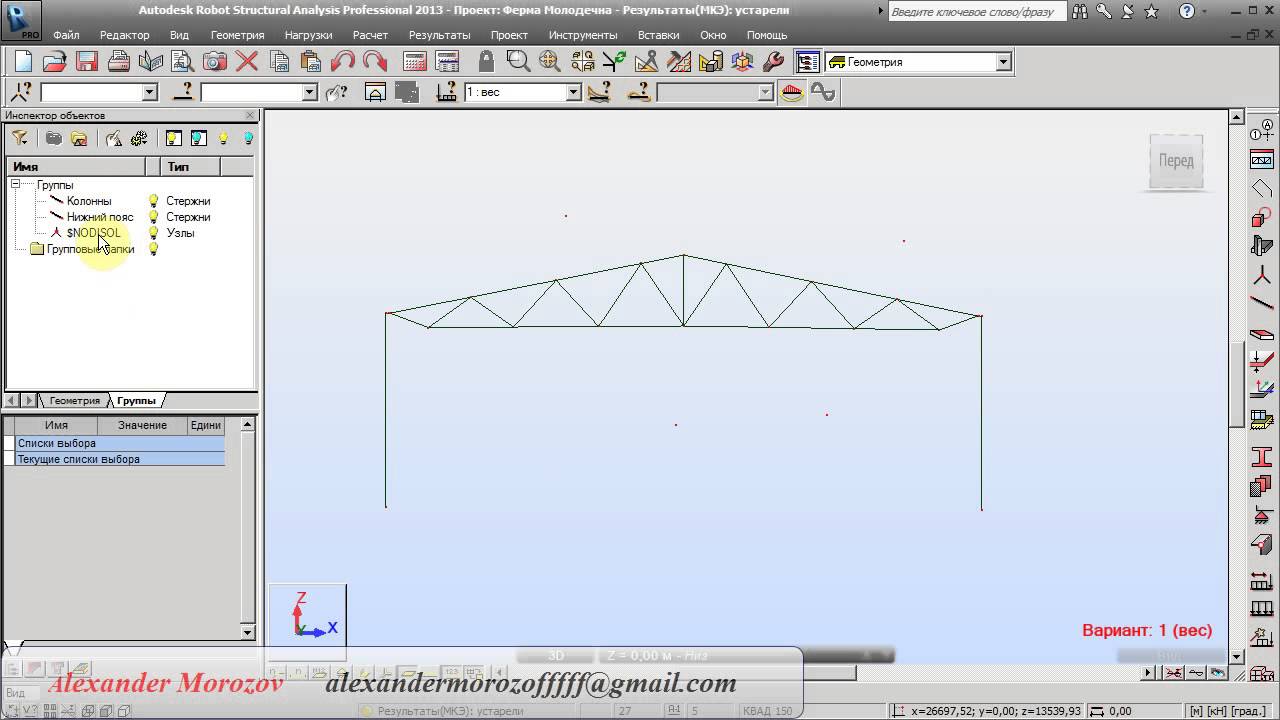Click the Тип column header

point(190,167)
